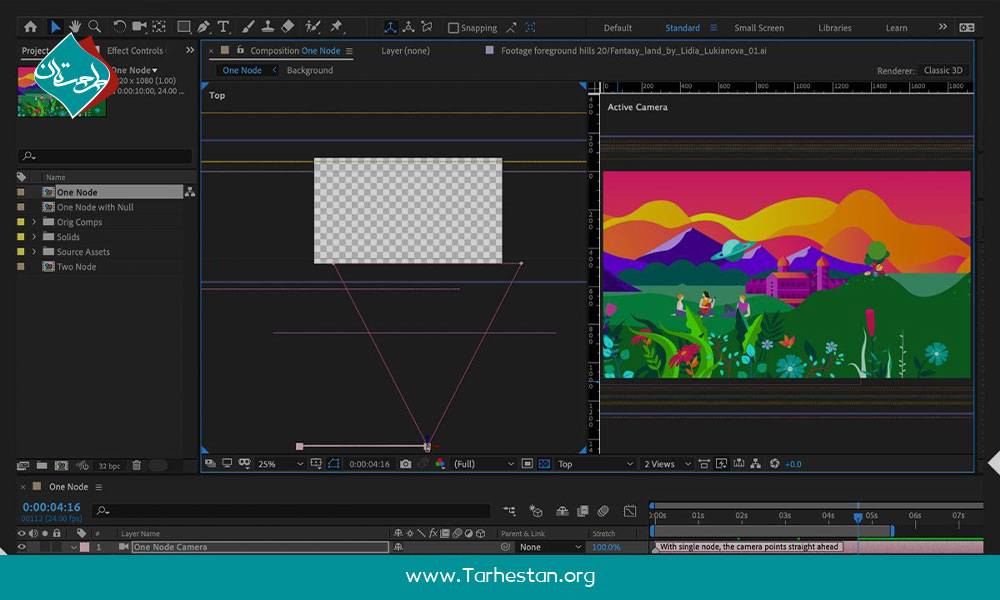Switch to the Small Screen workspace
The image size is (1000, 600).
759,28
